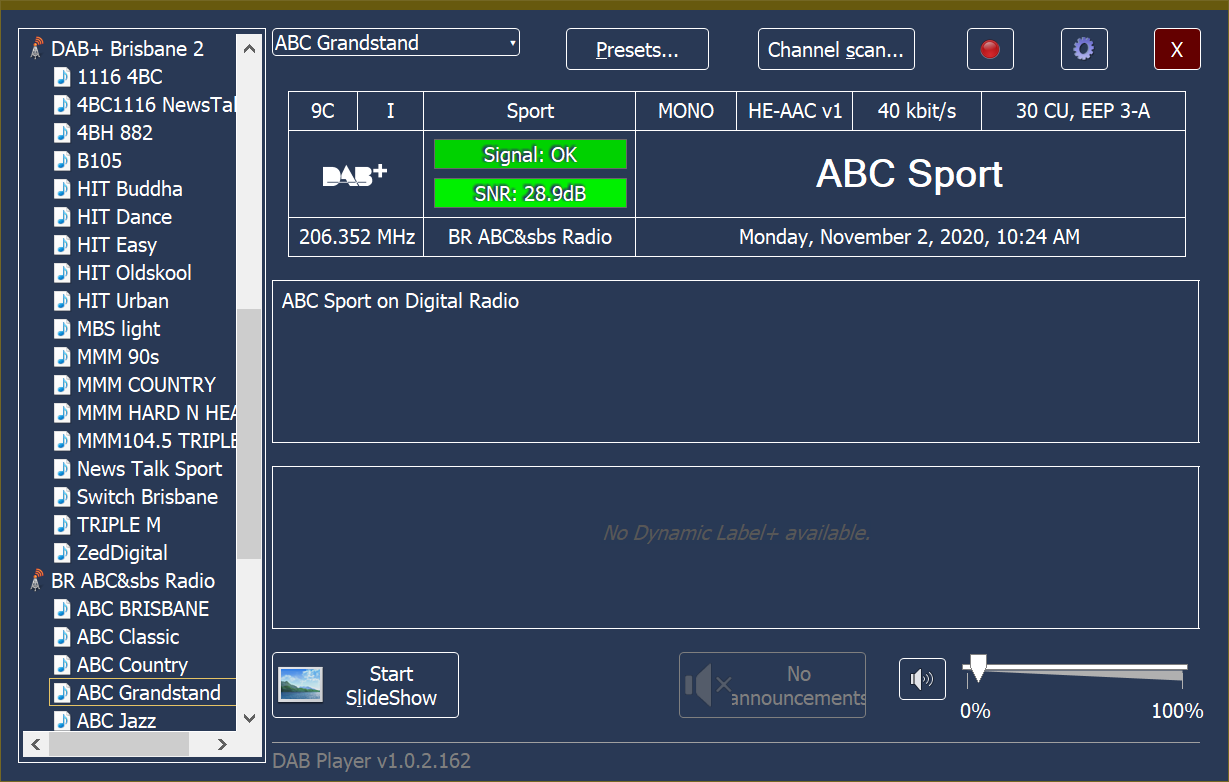Select HIT Oldskool in station list
The height and width of the screenshot is (782, 1229).
pos(134,273)
